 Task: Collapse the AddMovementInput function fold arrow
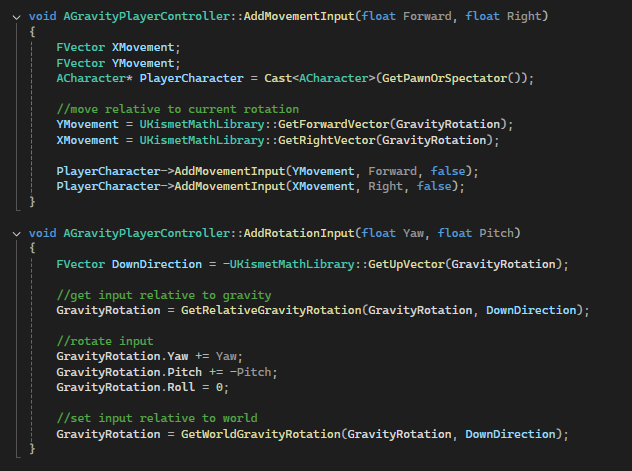(17, 17)
